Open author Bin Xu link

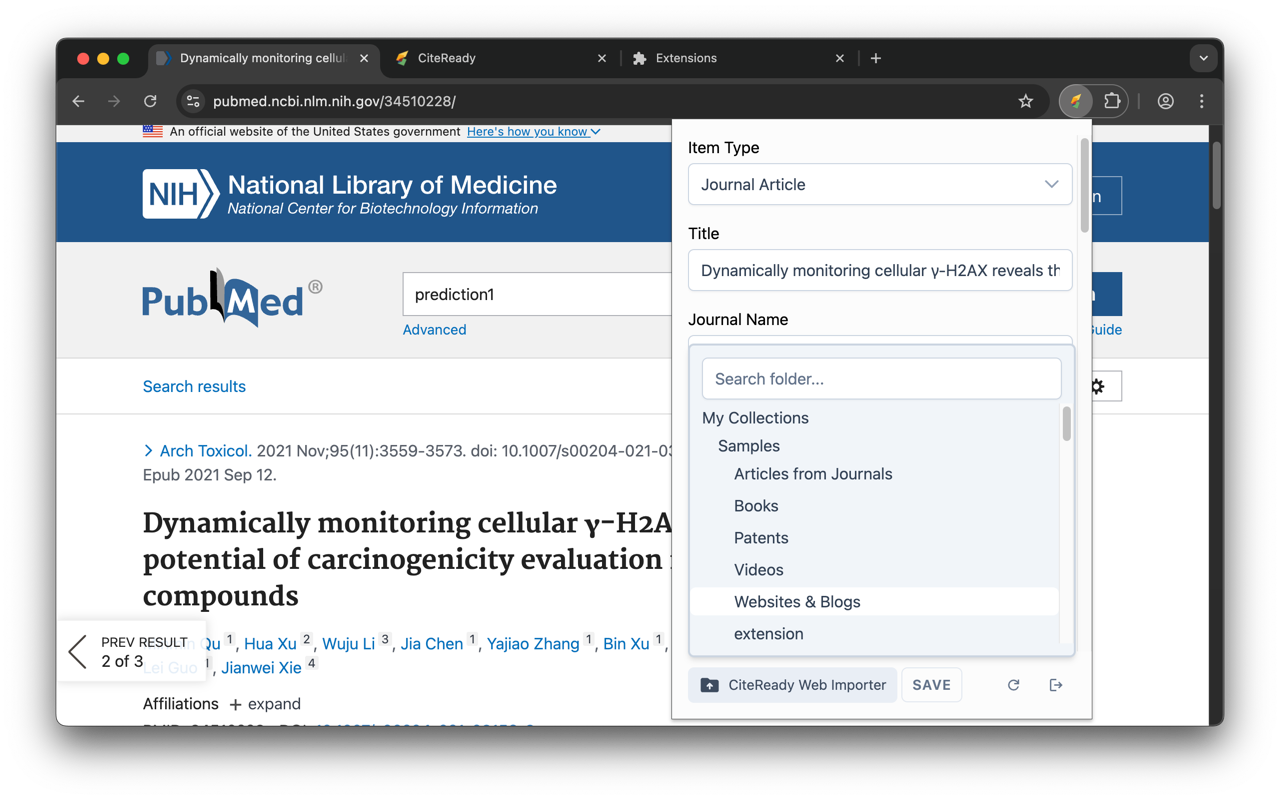[626, 644]
